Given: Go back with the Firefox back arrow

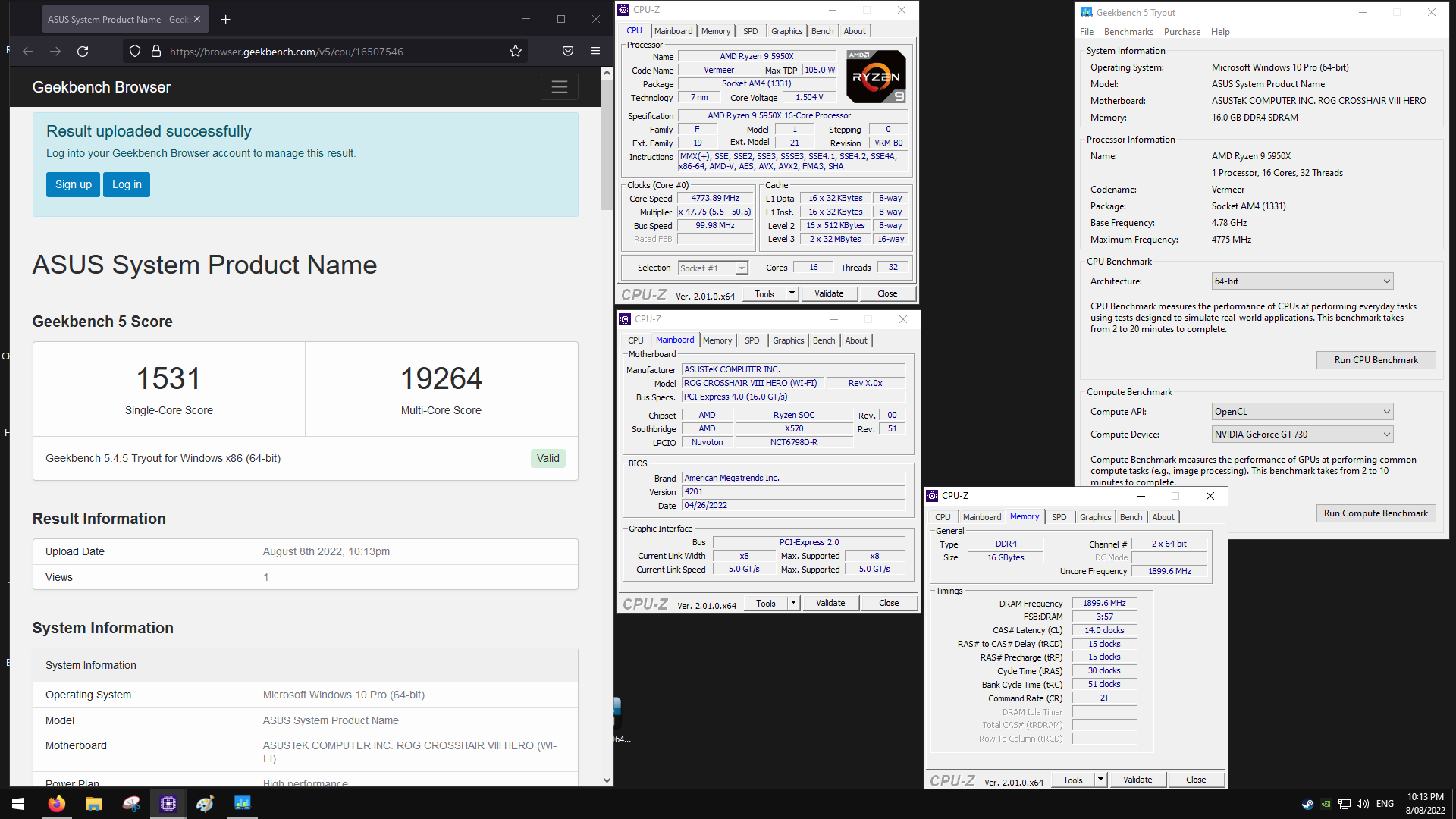Looking at the screenshot, I should point(28,52).
